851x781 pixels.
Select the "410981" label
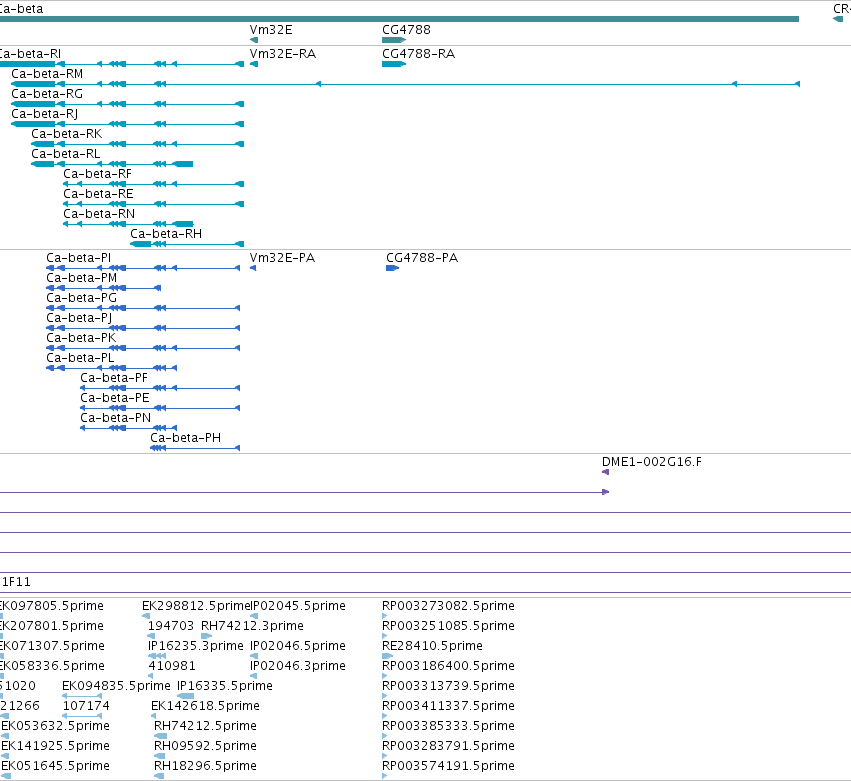click(172, 666)
